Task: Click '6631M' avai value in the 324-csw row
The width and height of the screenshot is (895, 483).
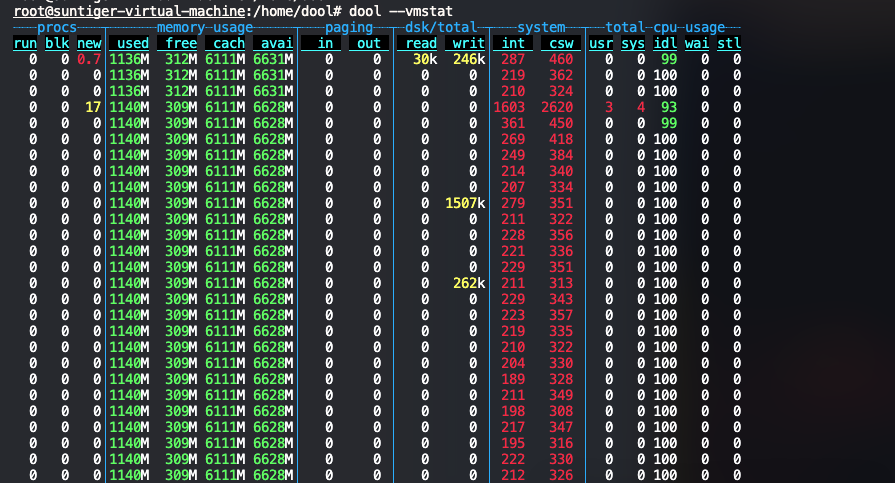Action: [x=273, y=91]
